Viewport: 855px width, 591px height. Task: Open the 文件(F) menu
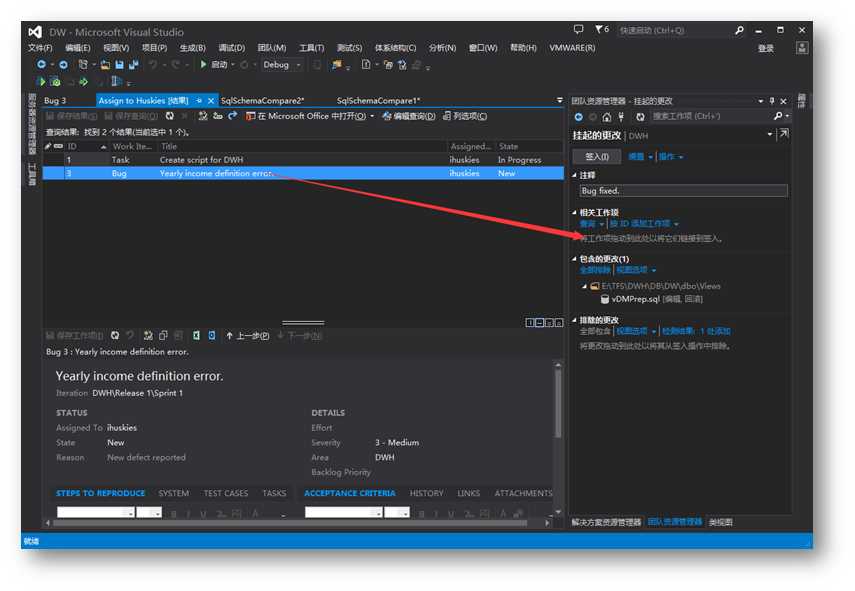coord(40,48)
